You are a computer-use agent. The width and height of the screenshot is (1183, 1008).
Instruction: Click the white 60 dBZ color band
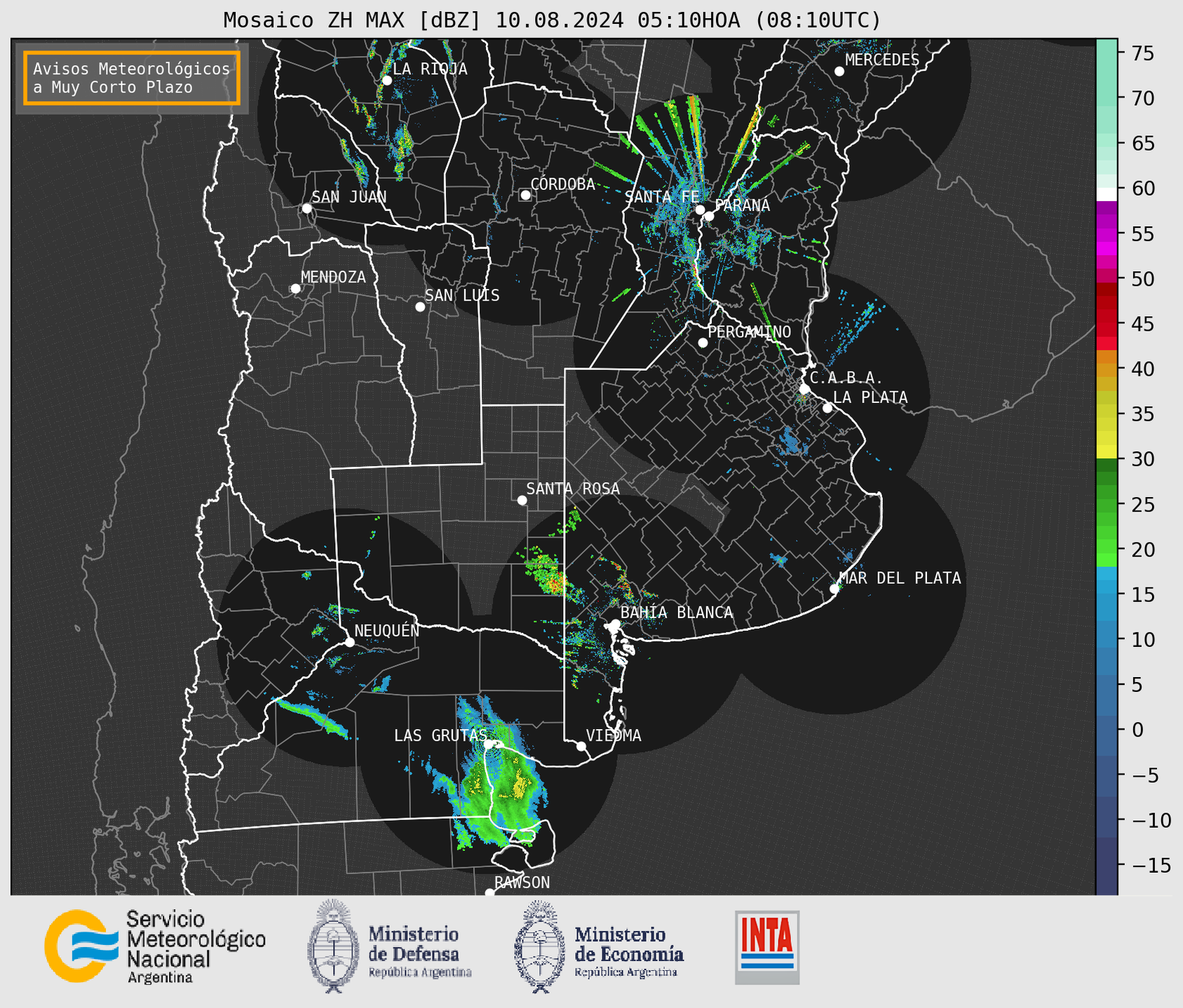click(1107, 194)
